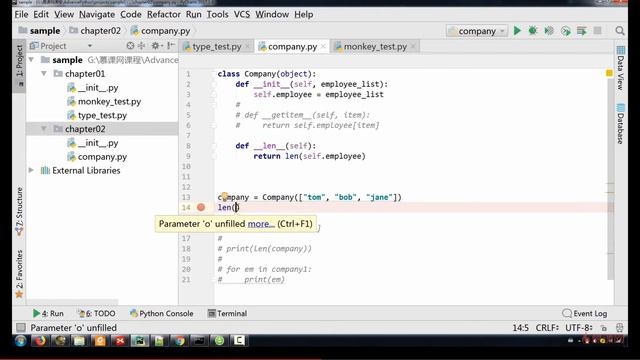Open the Favorites tool window
This screenshot has height=360, width=640.
[x=19, y=274]
